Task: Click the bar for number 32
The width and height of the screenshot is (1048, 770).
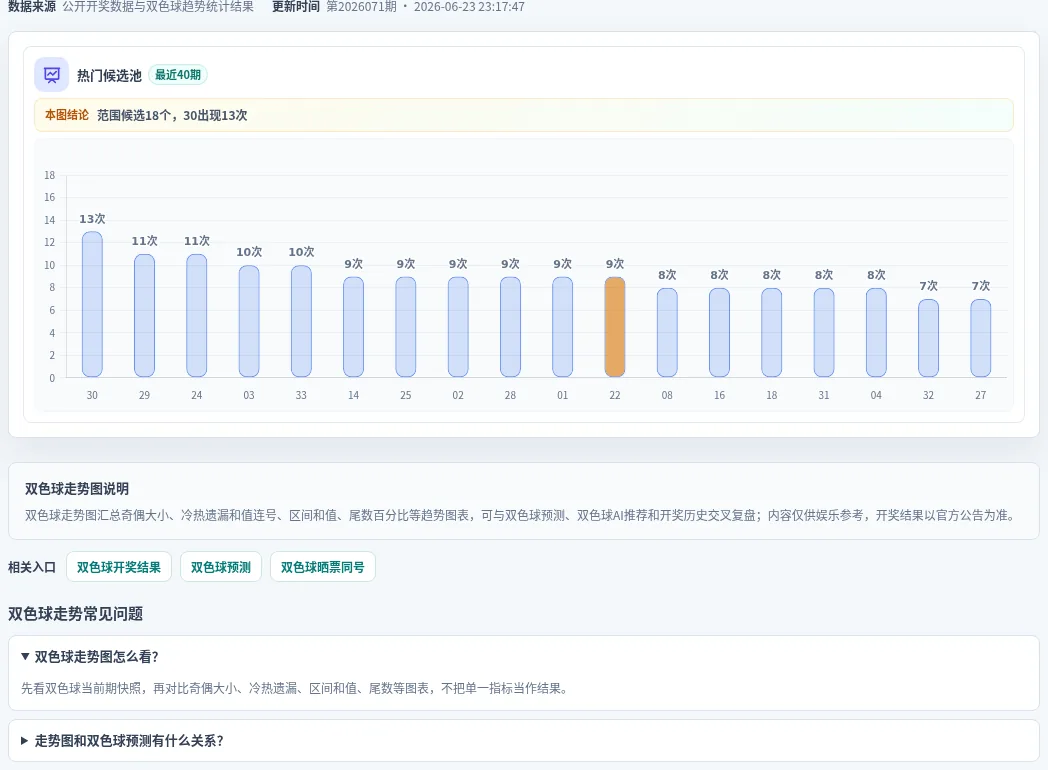Action: click(928, 338)
